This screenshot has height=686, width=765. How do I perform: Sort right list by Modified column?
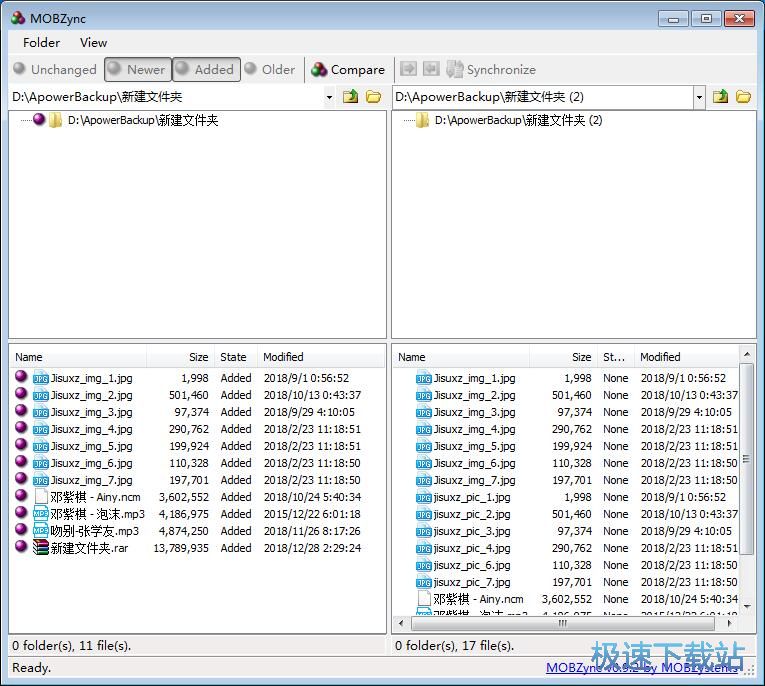click(x=686, y=357)
